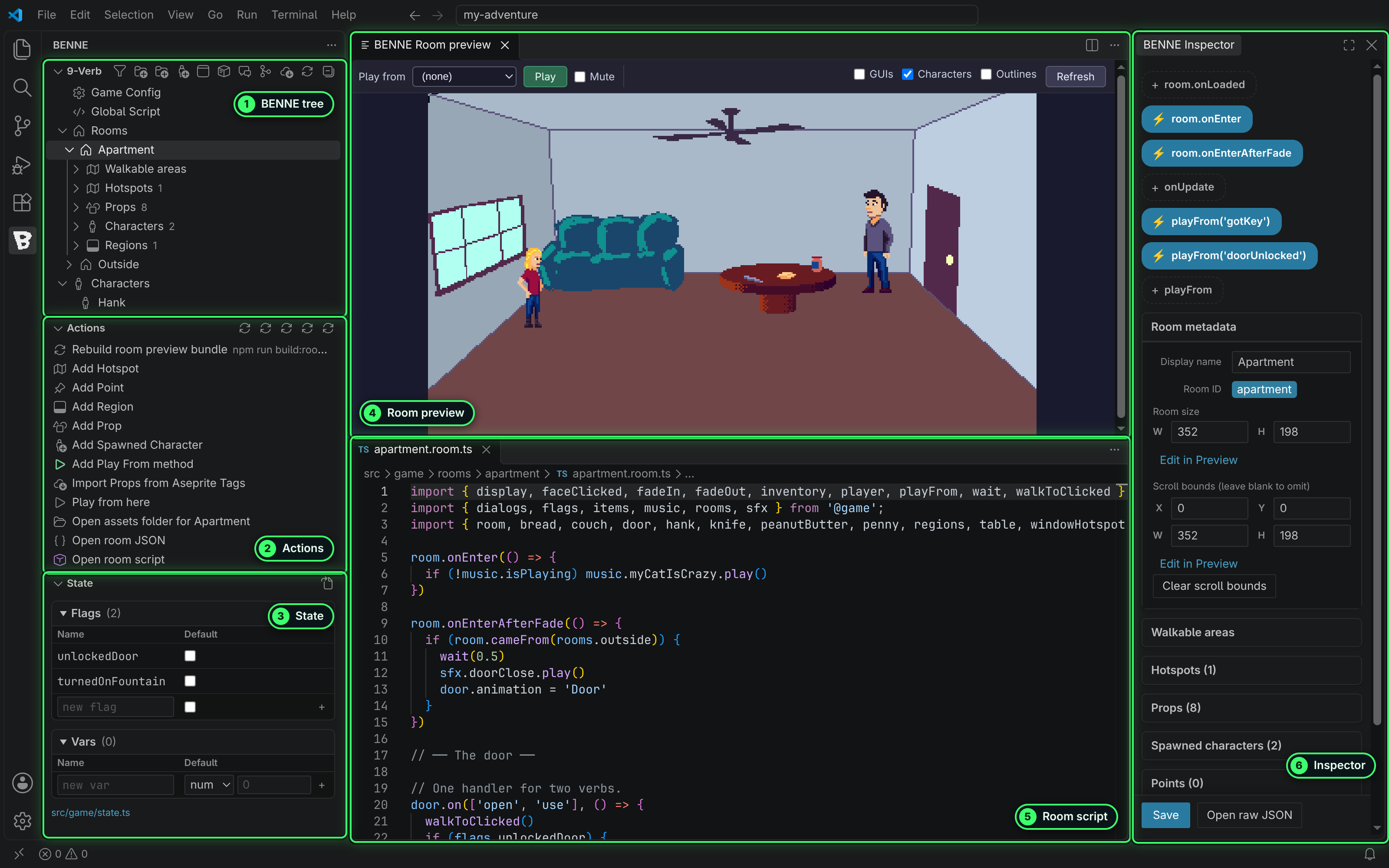Viewport: 1389px width, 868px height.
Task: Click the clipboard icon in the State header
Action: [327, 583]
